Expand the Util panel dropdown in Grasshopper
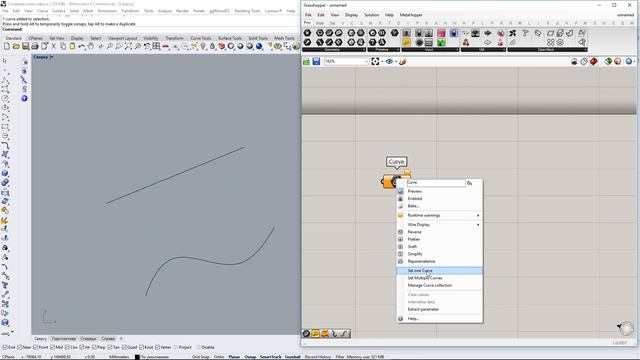 pos(504,50)
